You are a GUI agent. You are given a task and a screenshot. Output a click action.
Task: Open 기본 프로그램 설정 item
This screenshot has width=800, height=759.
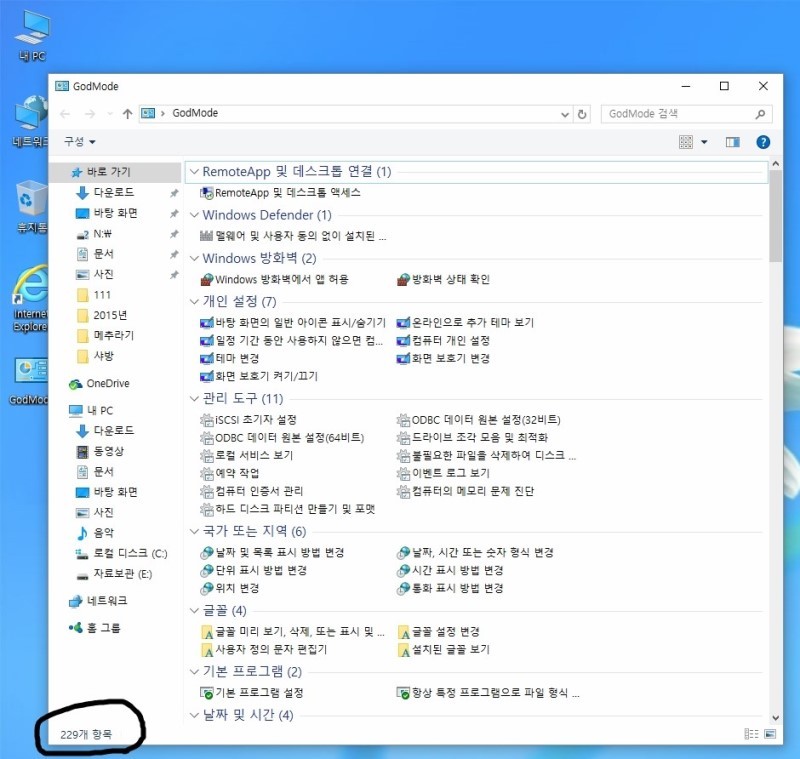click(252, 693)
